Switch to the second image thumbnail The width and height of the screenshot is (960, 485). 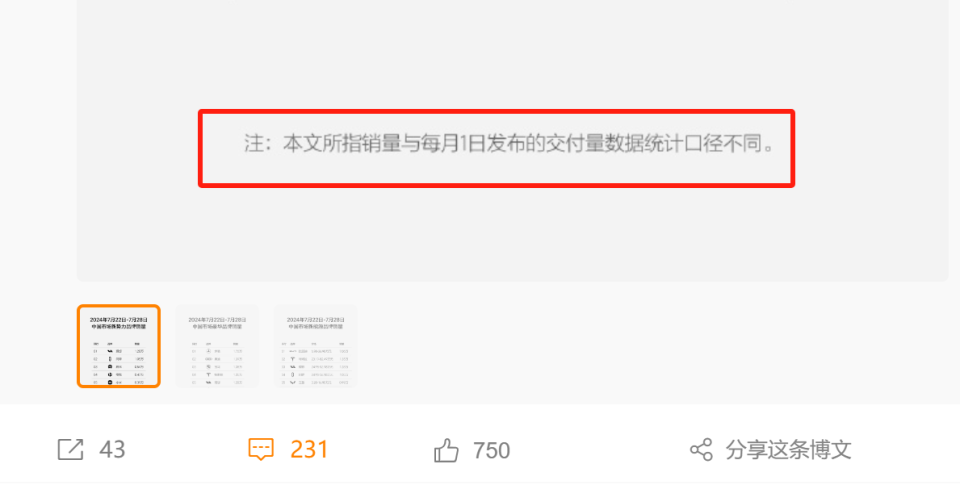(217, 346)
